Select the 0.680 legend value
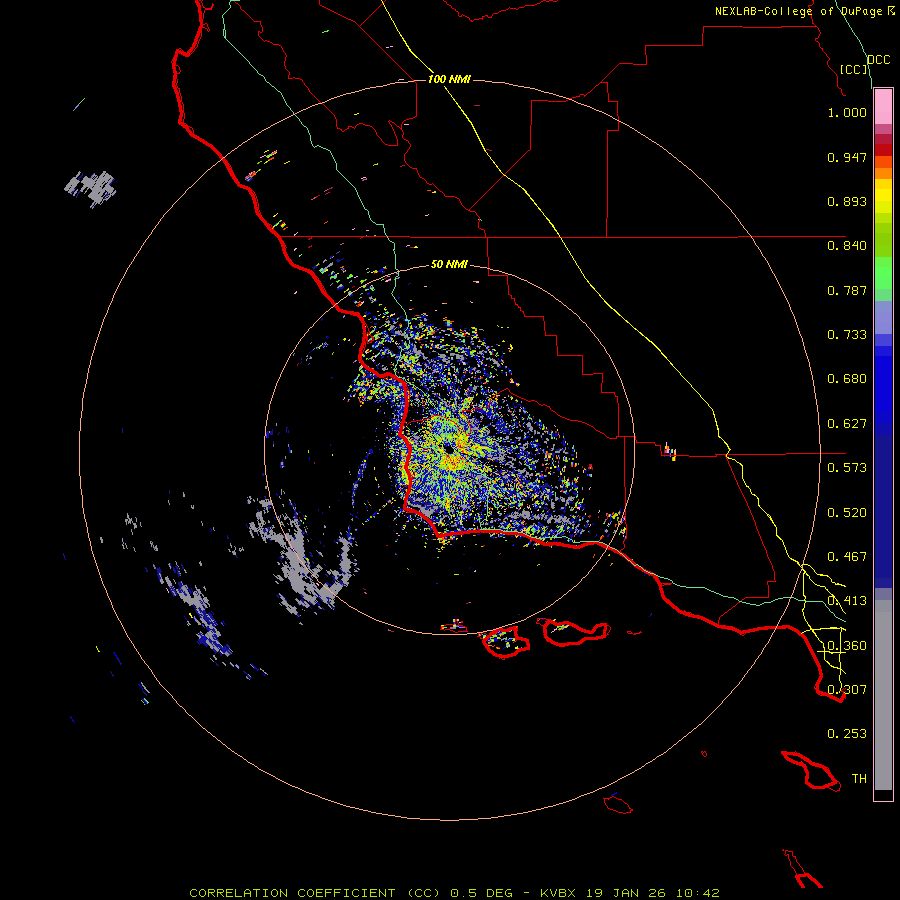 point(847,379)
